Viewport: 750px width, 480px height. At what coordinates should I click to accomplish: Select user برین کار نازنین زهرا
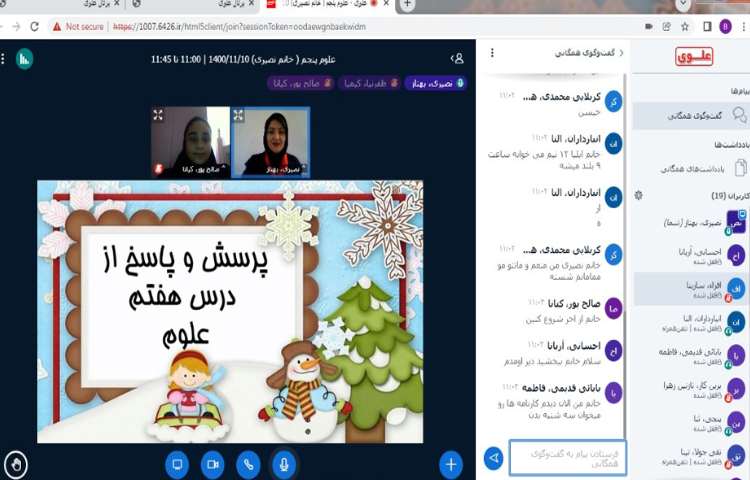[x=692, y=389]
